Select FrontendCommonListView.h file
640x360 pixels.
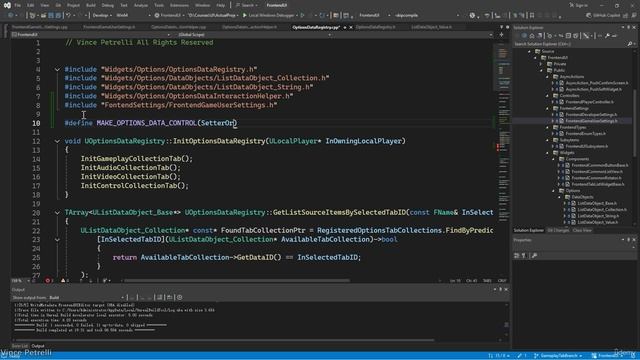point(597,171)
